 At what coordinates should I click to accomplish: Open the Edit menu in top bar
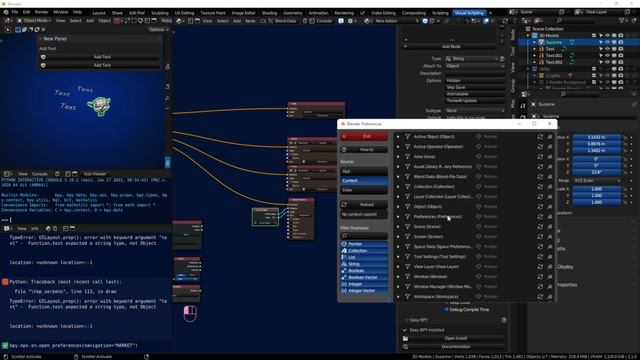coord(27,12)
